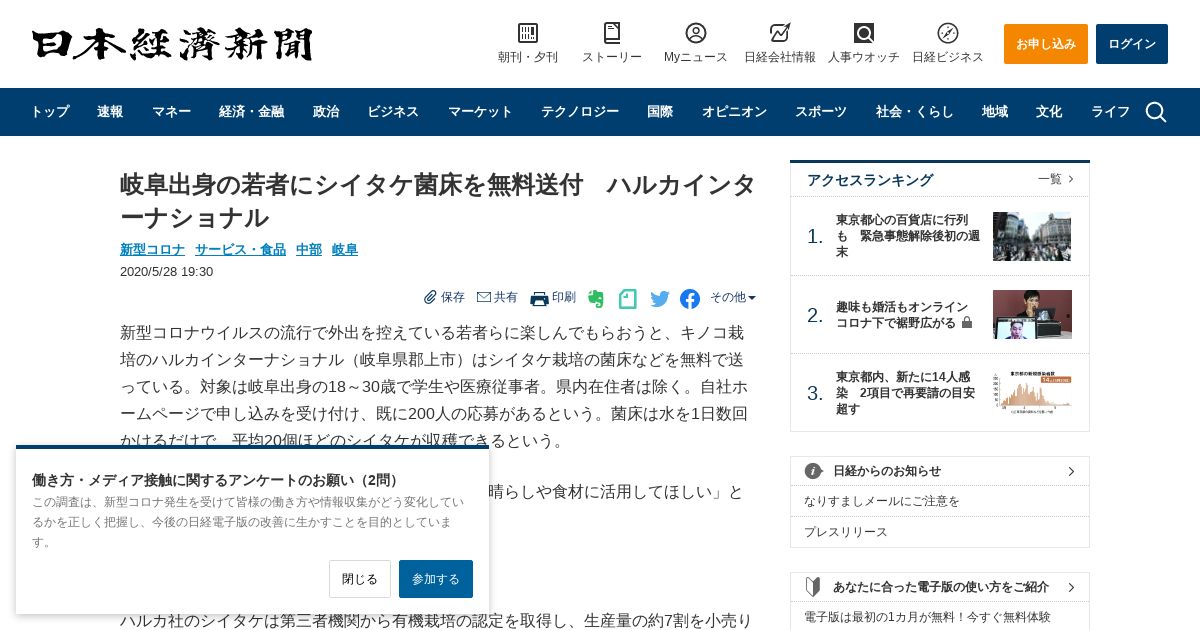Click the アクセスランキング heading

[x=870, y=180]
